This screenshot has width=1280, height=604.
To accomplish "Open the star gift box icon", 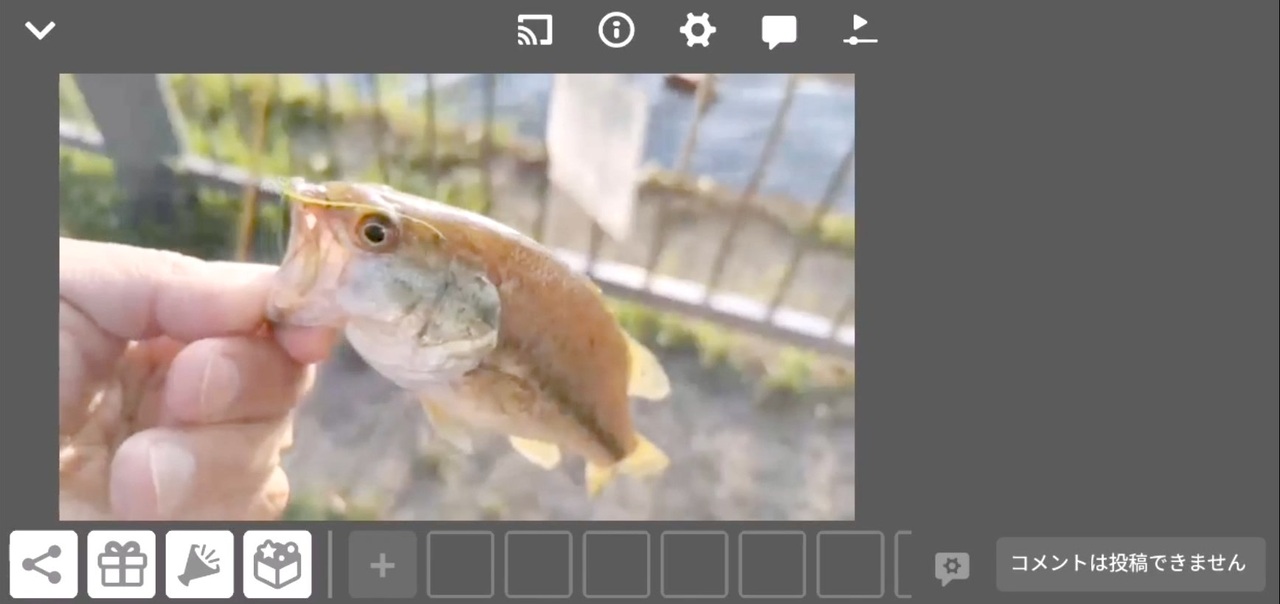I will pos(277,565).
